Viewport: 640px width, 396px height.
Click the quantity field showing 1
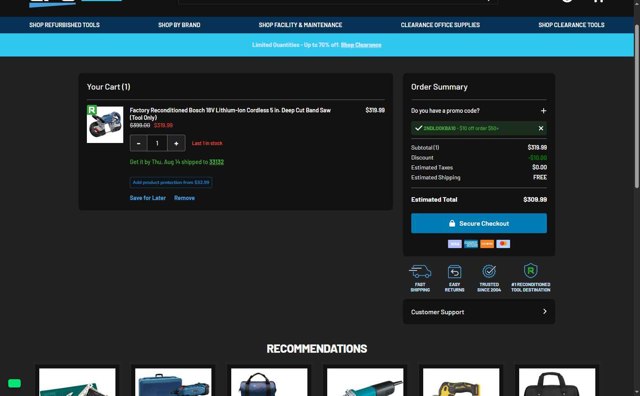[157, 143]
